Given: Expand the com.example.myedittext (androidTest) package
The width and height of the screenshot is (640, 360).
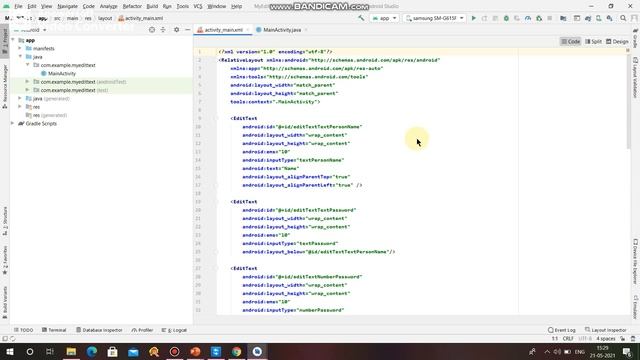Looking at the screenshot, I should coord(27,82).
